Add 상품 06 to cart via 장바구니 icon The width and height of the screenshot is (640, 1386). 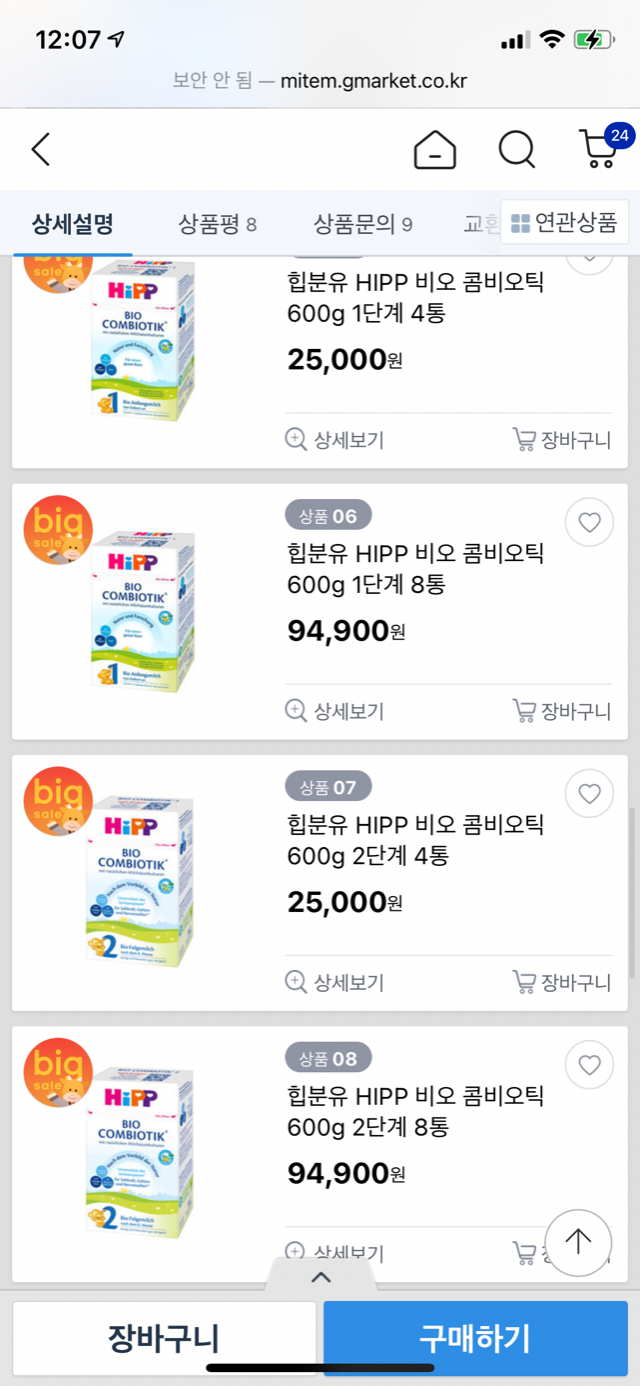pos(561,711)
